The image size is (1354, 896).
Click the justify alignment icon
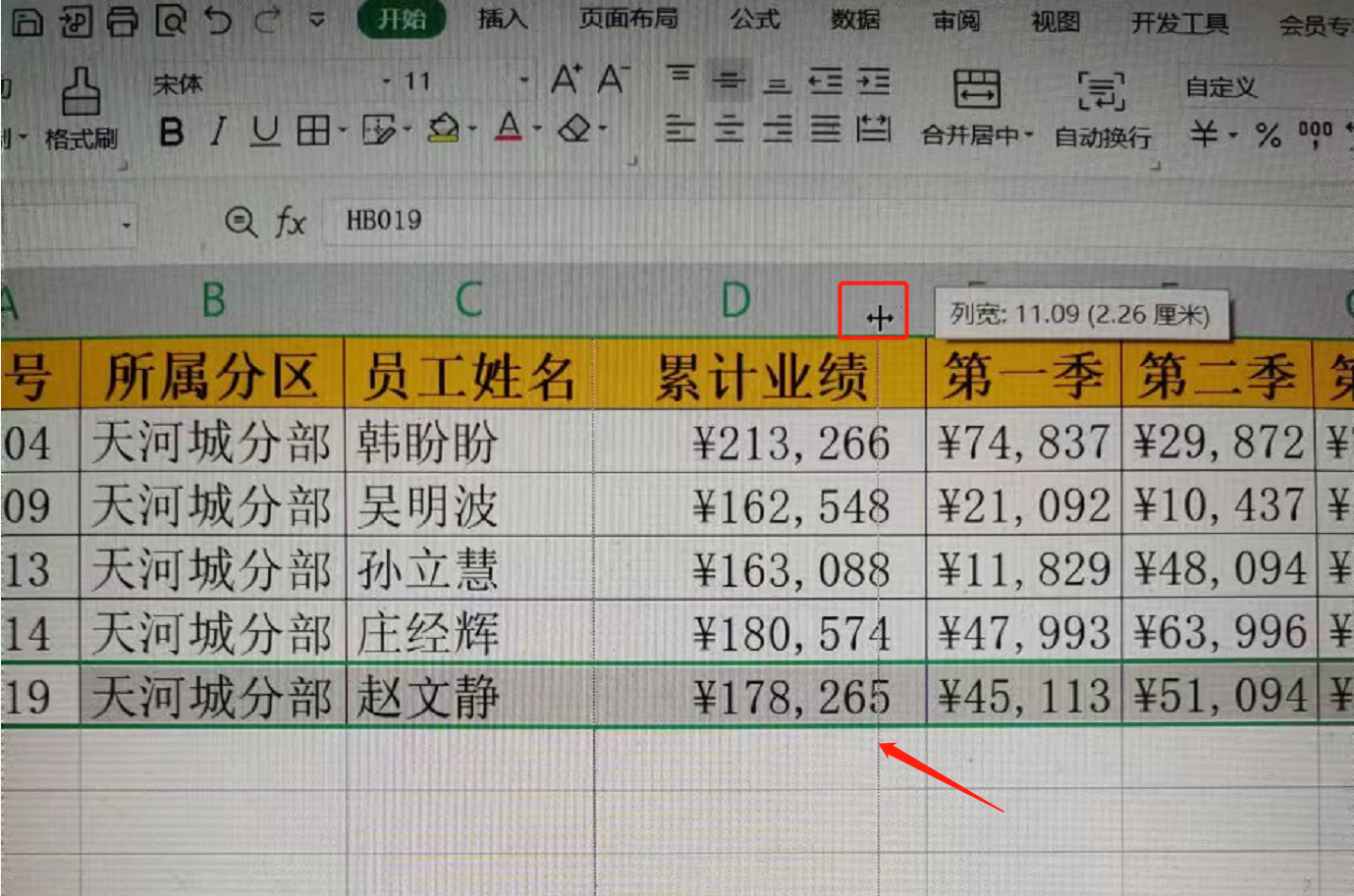click(825, 129)
